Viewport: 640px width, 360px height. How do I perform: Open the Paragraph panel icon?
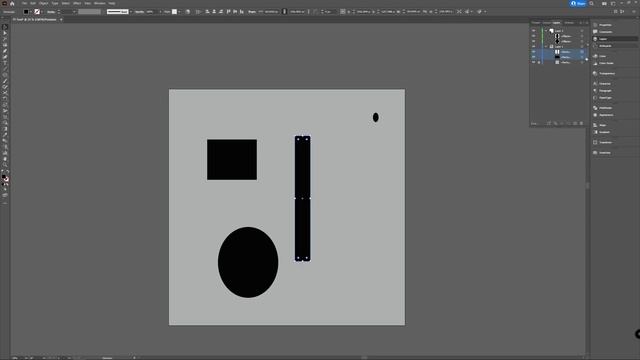click(595, 91)
